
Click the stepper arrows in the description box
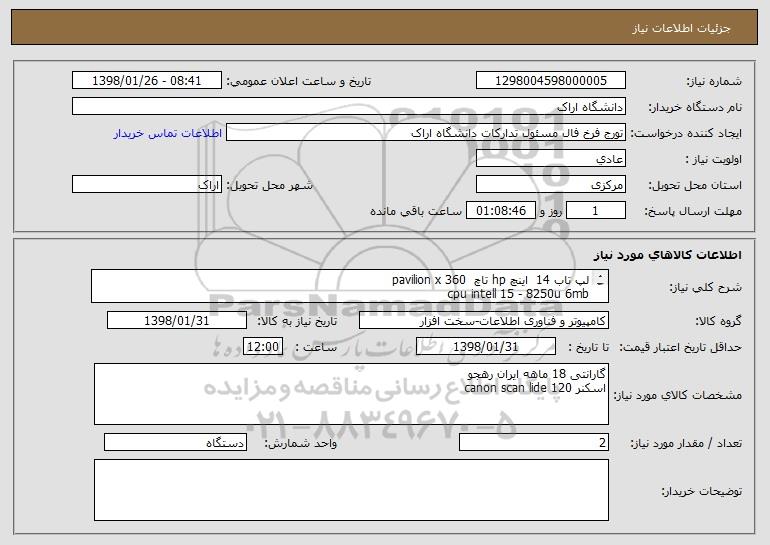point(601,280)
